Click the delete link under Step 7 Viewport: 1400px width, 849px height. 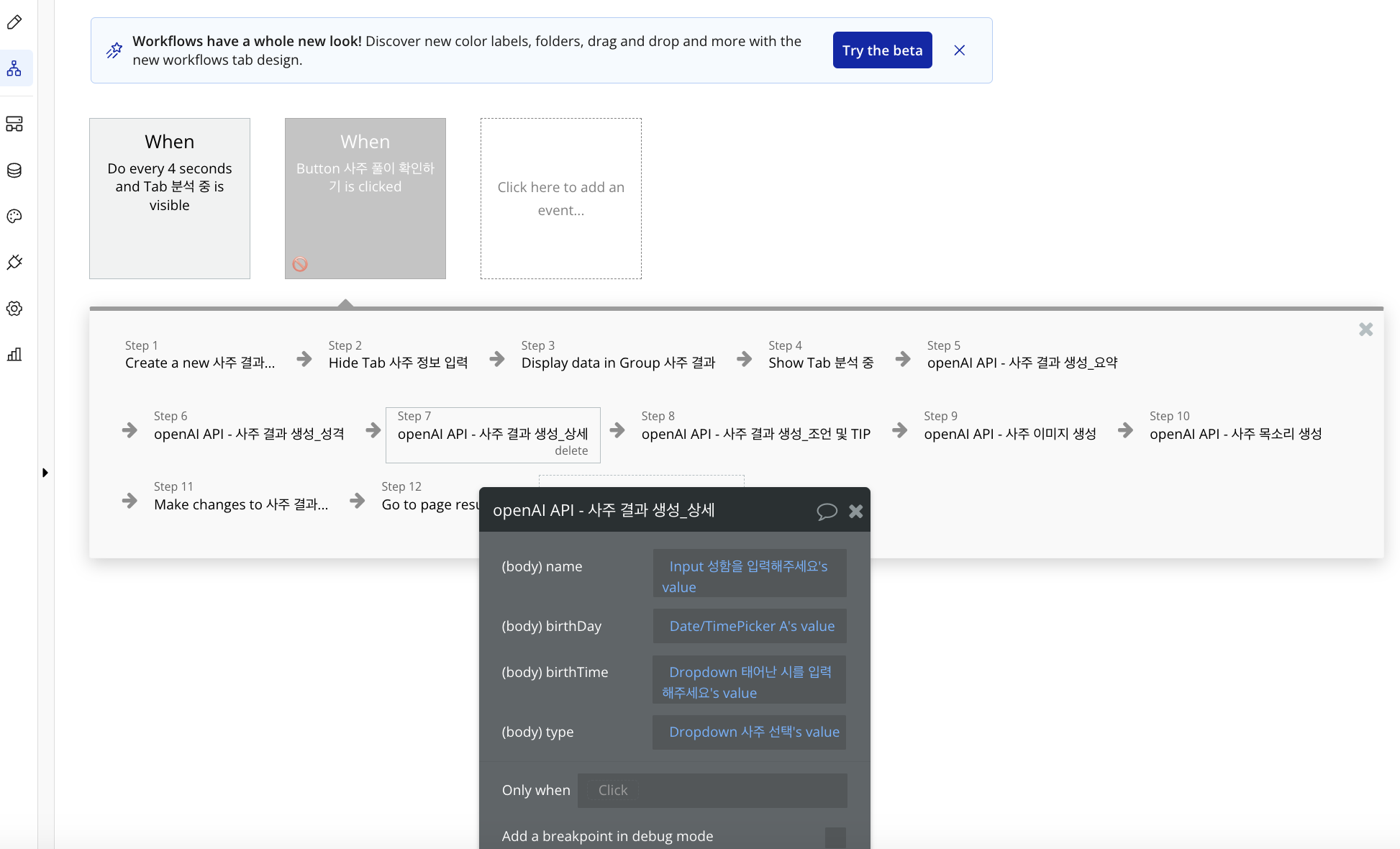tap(571, 450)
